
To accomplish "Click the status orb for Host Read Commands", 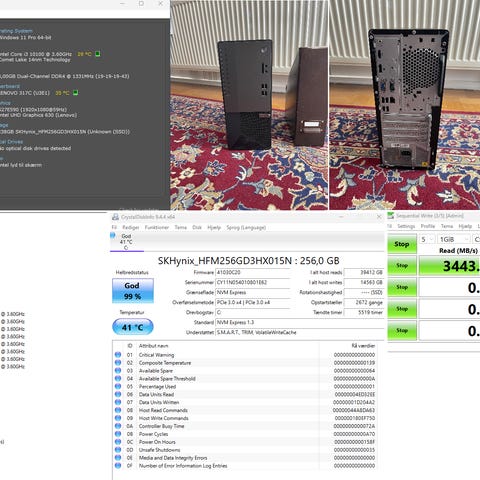I will (118, 410).
